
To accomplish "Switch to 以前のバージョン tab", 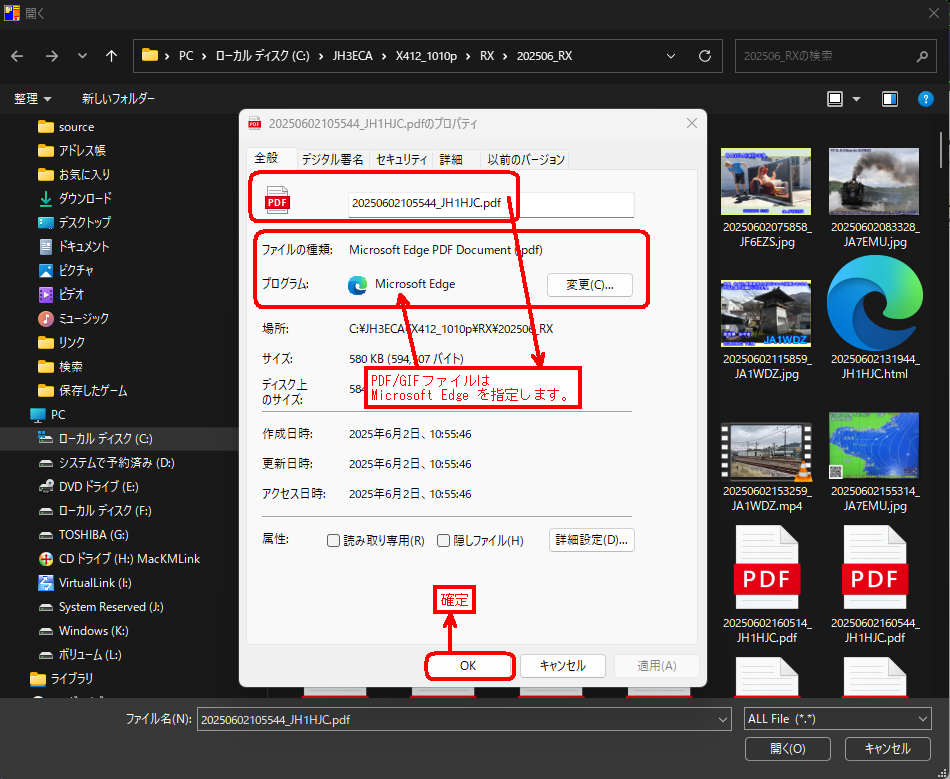I will click(x=525, y=159).
